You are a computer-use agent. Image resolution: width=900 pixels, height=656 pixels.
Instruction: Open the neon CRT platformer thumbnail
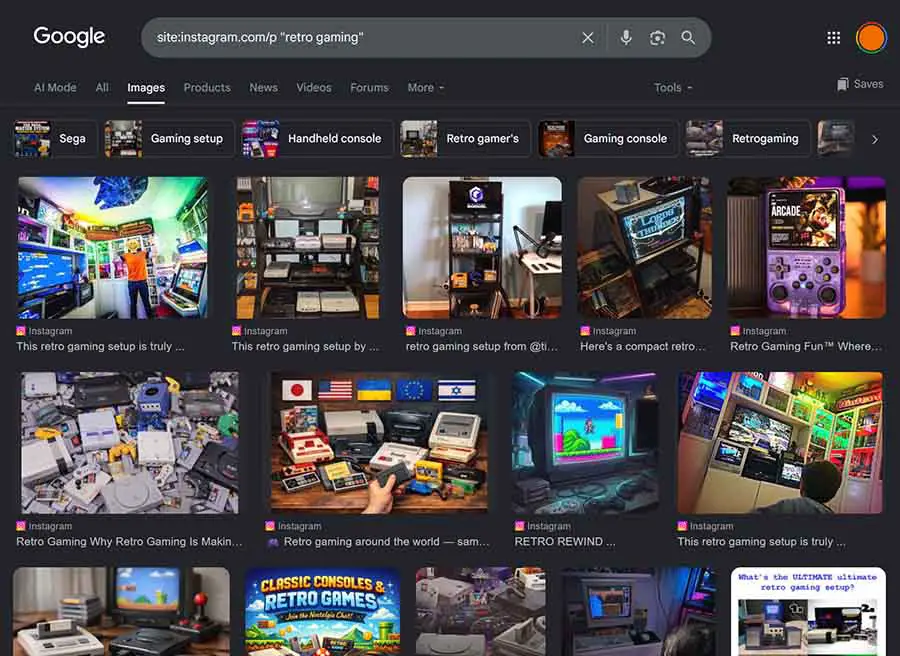point(585,442)
